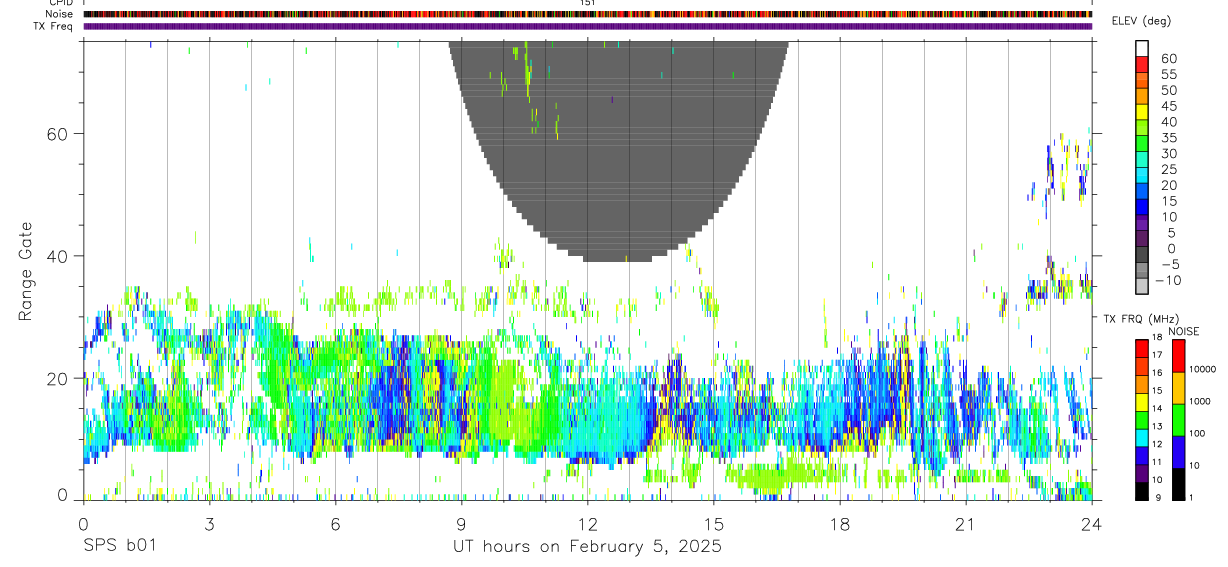The height and width of the screenshot is (567, 1228).
Task: Click the cyan 20–25 swatch in ELEV color bar
Action: [x=1142, y=176]
